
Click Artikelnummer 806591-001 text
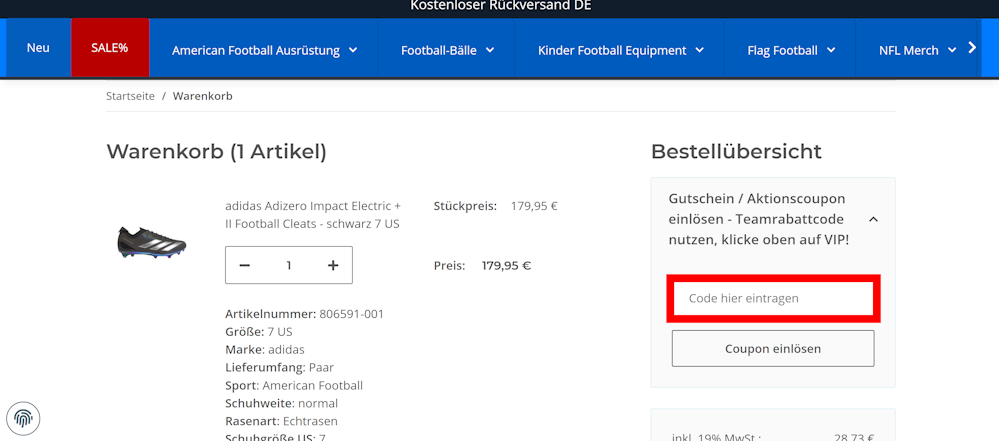click(x=305, y=314)
